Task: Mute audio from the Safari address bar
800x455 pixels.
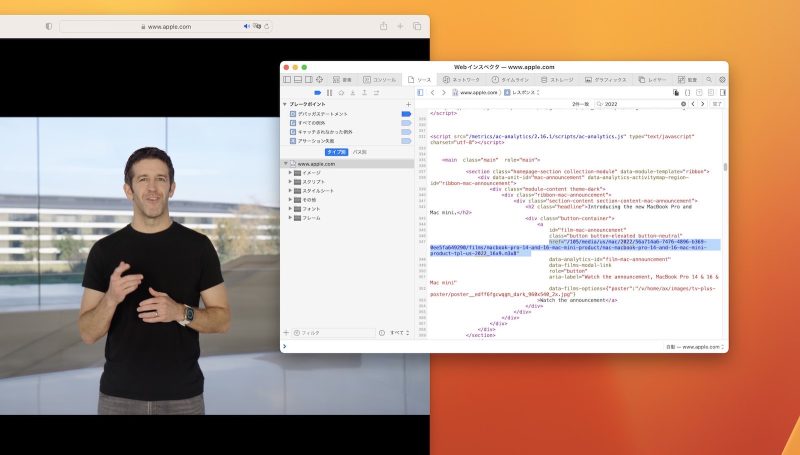Action: point(247,26)
